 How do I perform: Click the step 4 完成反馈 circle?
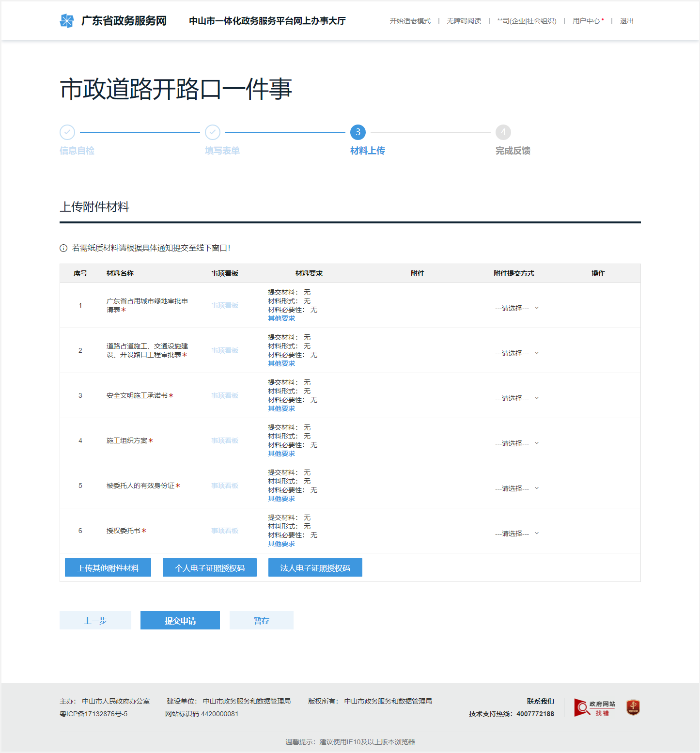coord(503,132)
